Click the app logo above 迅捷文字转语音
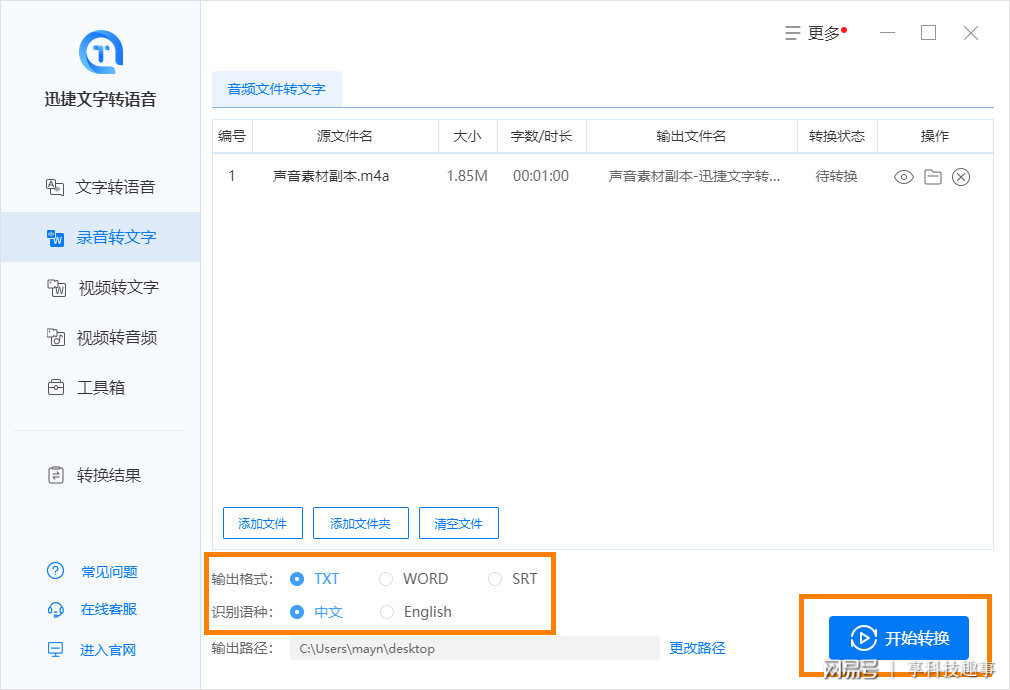 point(100,52)
